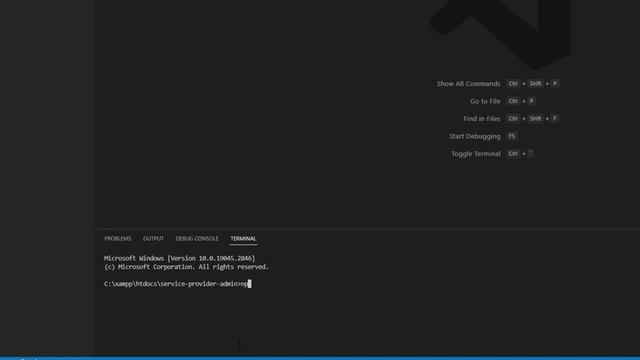The image size is (640, 360).
Task: Open the DEBUG CONSOLE tab
Action: click(x=197, y=238)
